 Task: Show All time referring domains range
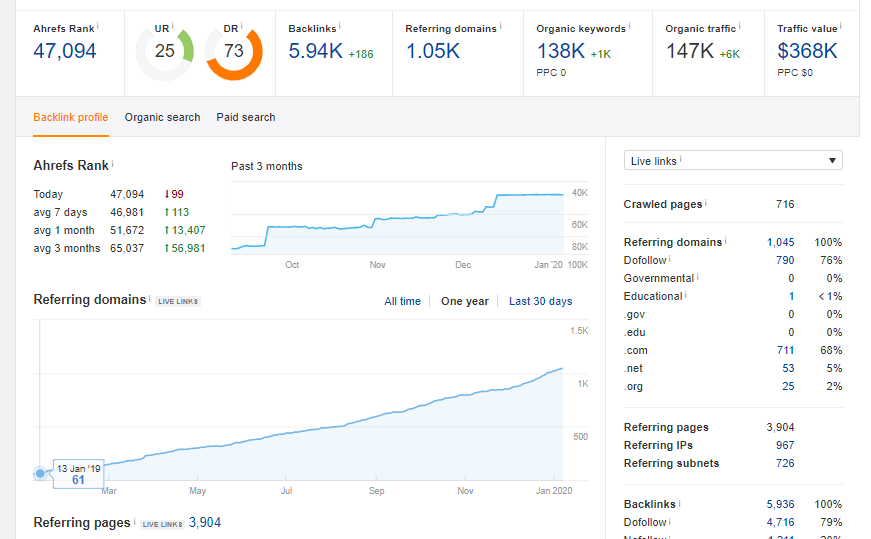tap(402, 301)
